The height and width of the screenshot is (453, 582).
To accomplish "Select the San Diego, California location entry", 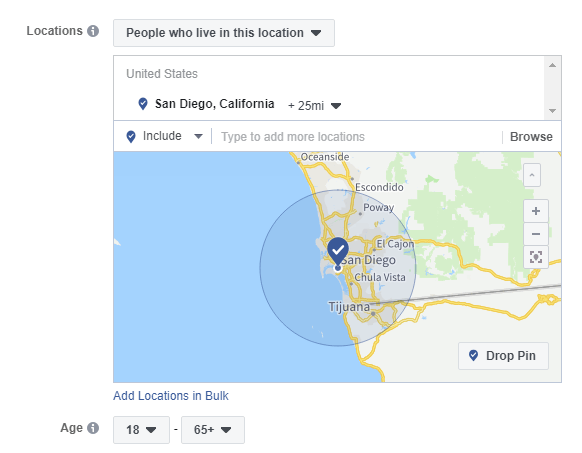I will pos(215,104).
